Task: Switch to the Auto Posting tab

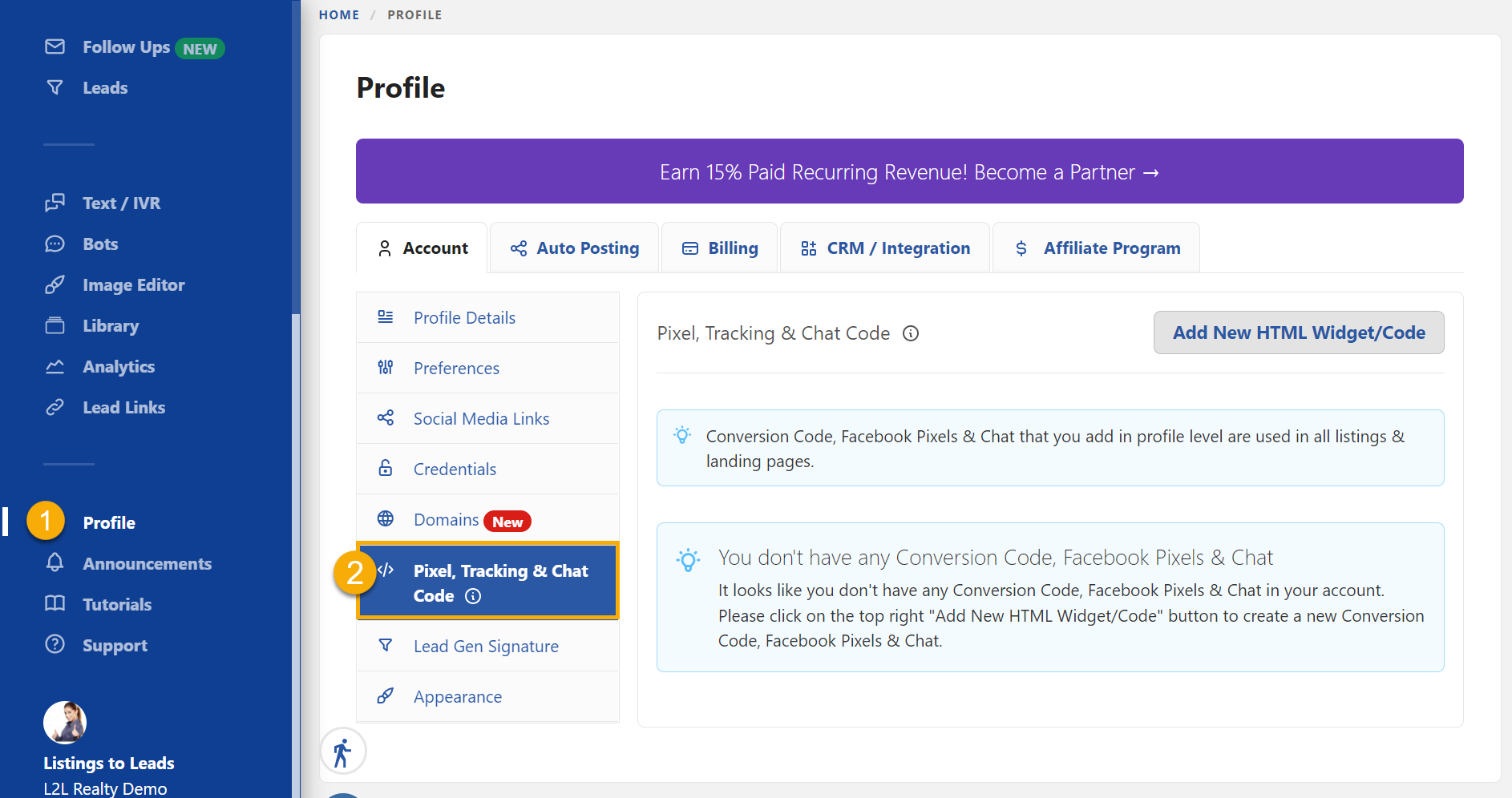Action: (x=575, y=248)
